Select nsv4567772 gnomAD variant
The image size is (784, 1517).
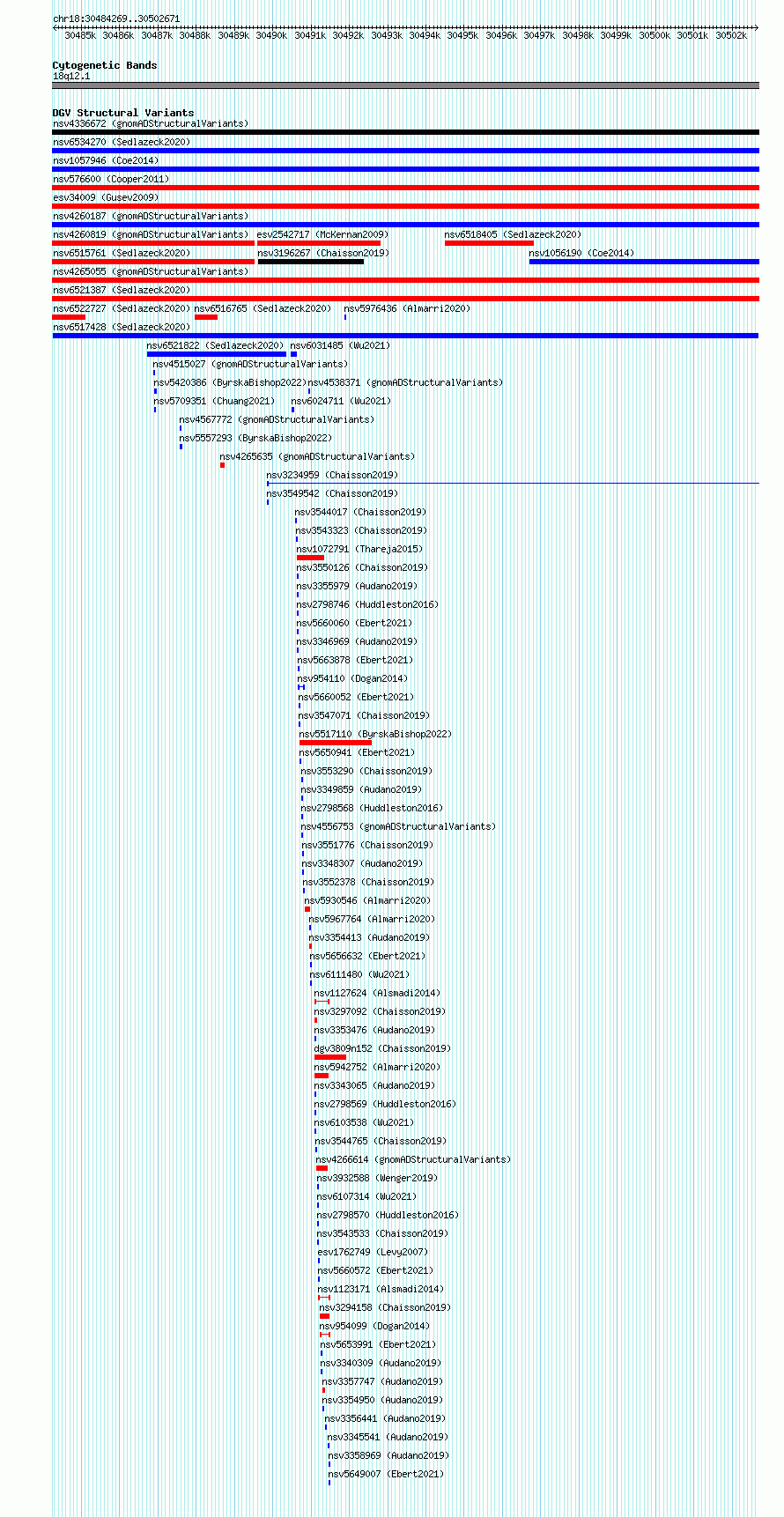pyautogui.click(x=277, y=419)
